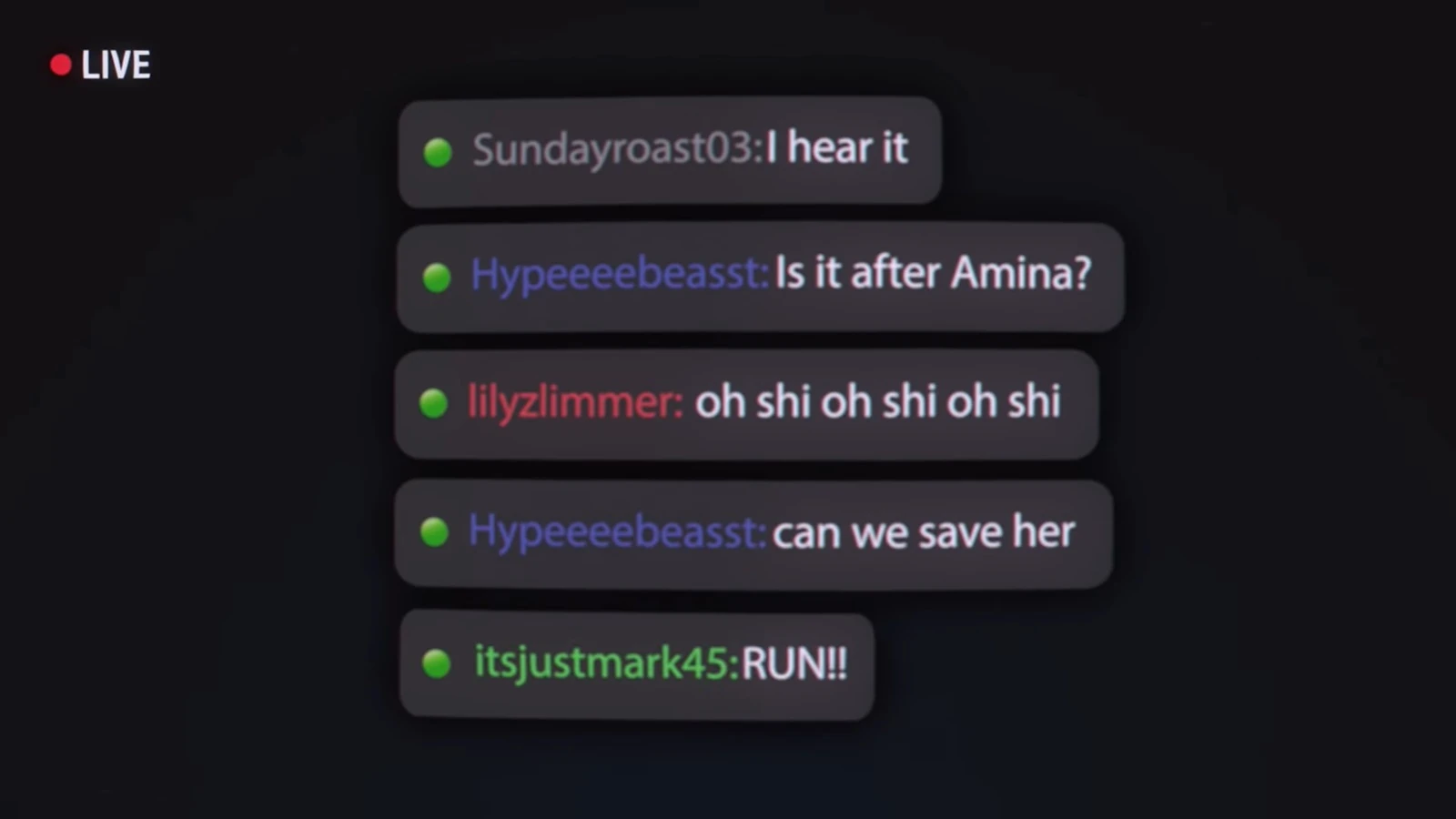The width and height of the screenshot is (1456, 819).
Task: Click the 'RUN!!' message text
Action: click(794, 663)
